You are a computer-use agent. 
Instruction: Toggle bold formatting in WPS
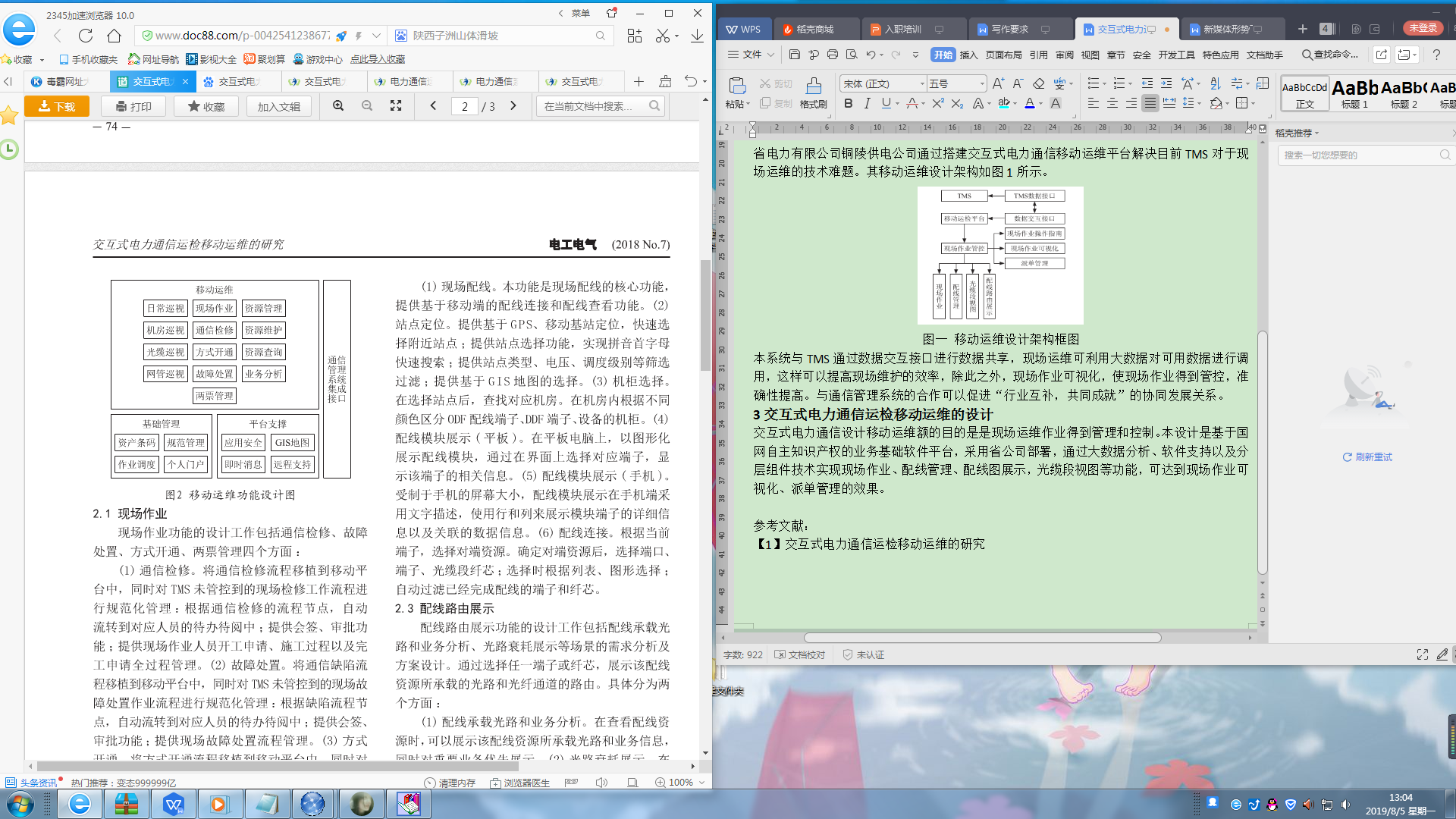[848, 103]
